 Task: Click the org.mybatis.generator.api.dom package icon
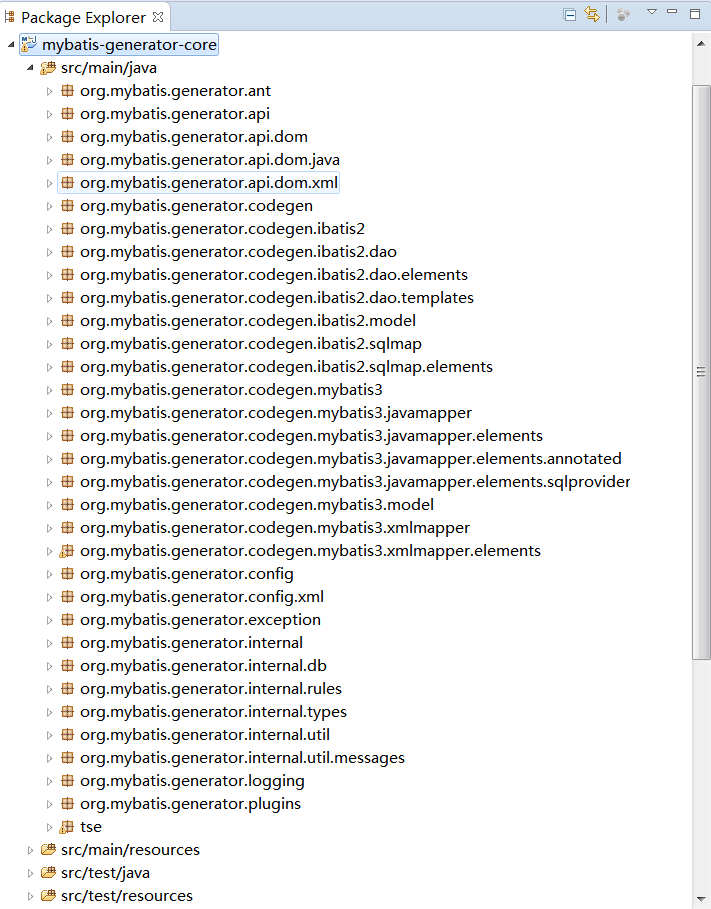click(x=67, y=137)
